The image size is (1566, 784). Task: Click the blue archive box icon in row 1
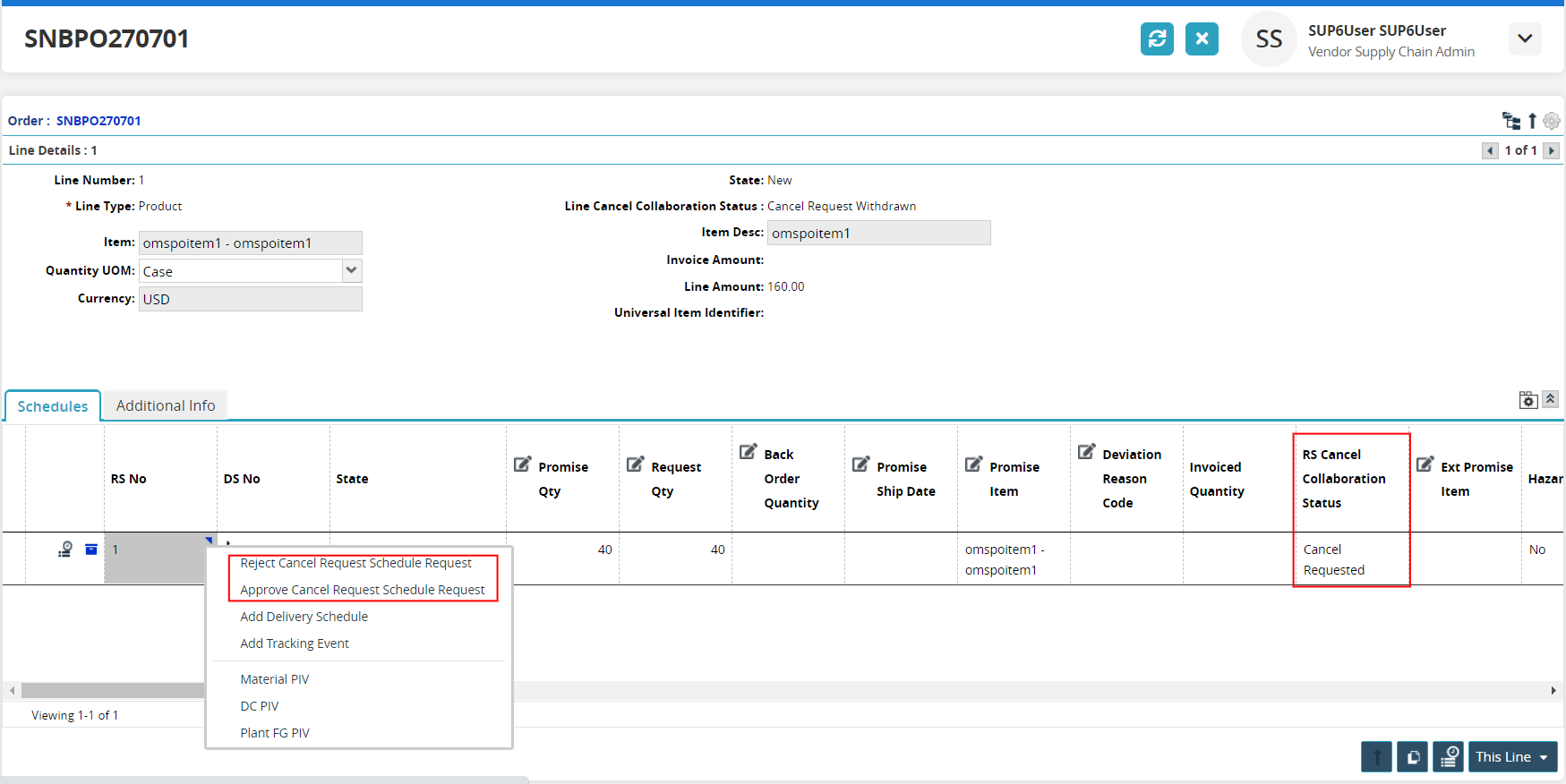pyautogui.click(x=91, y=550)
